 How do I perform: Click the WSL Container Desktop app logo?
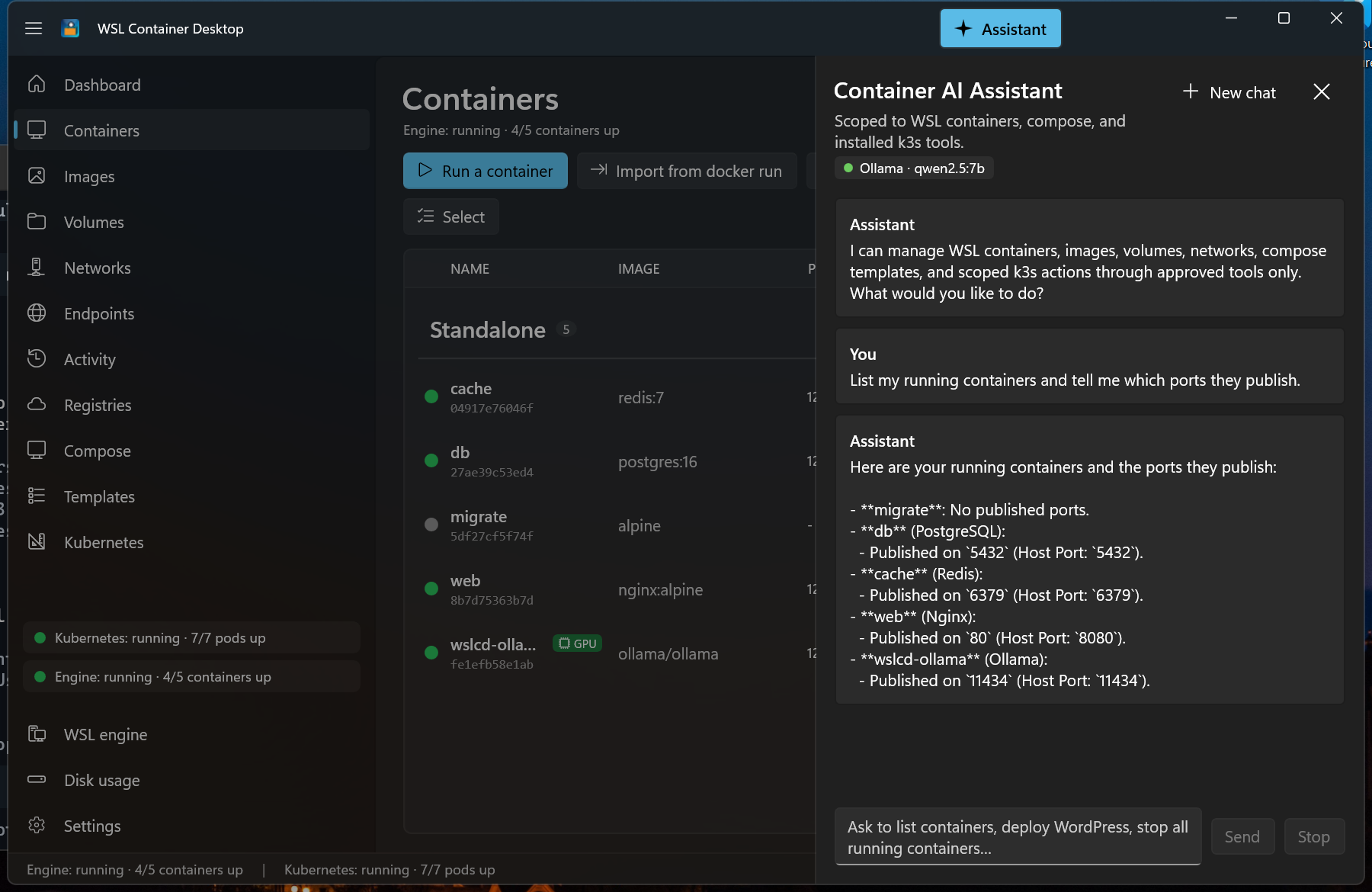point(70,28)
